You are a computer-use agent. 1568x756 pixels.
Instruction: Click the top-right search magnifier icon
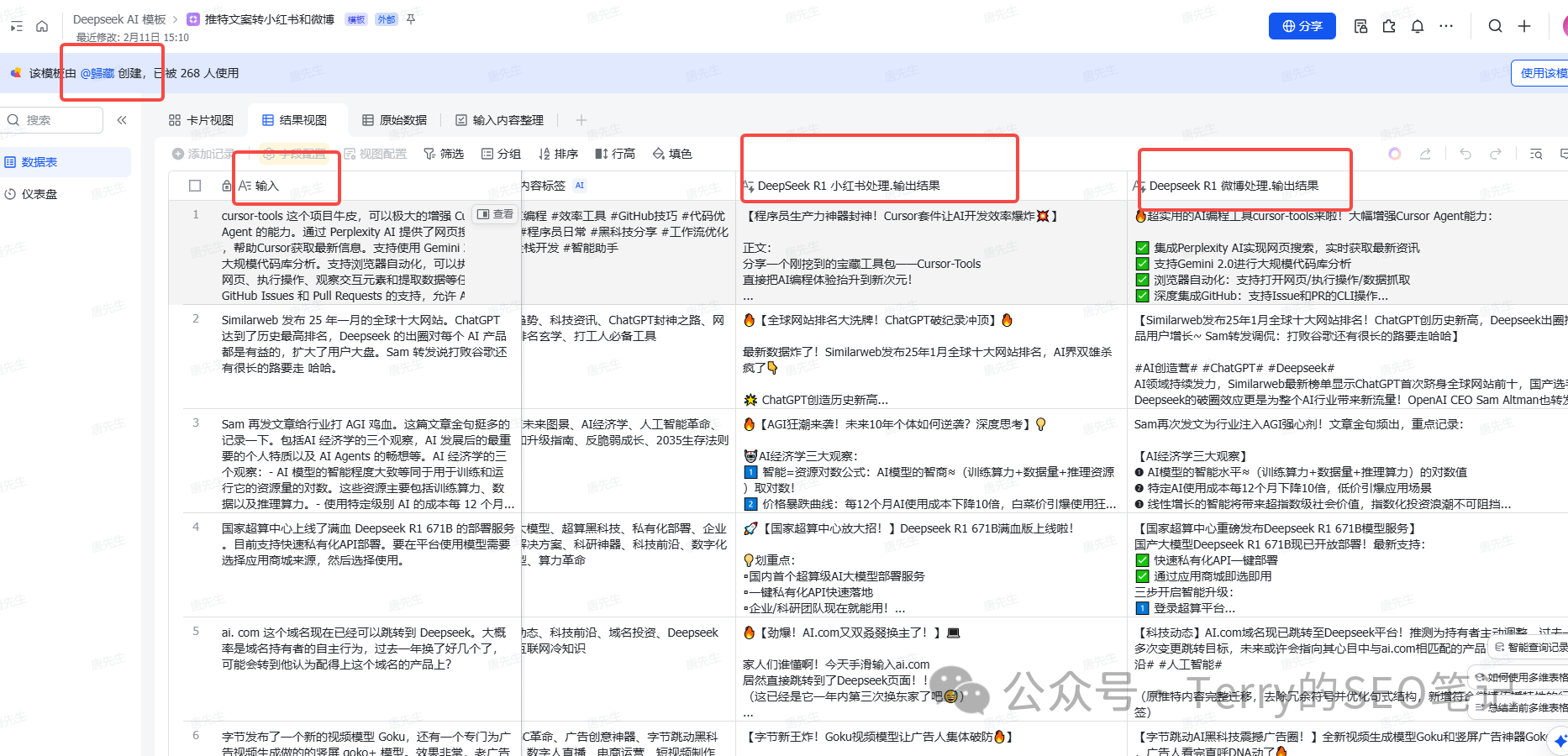click(x=1495, y=26)
